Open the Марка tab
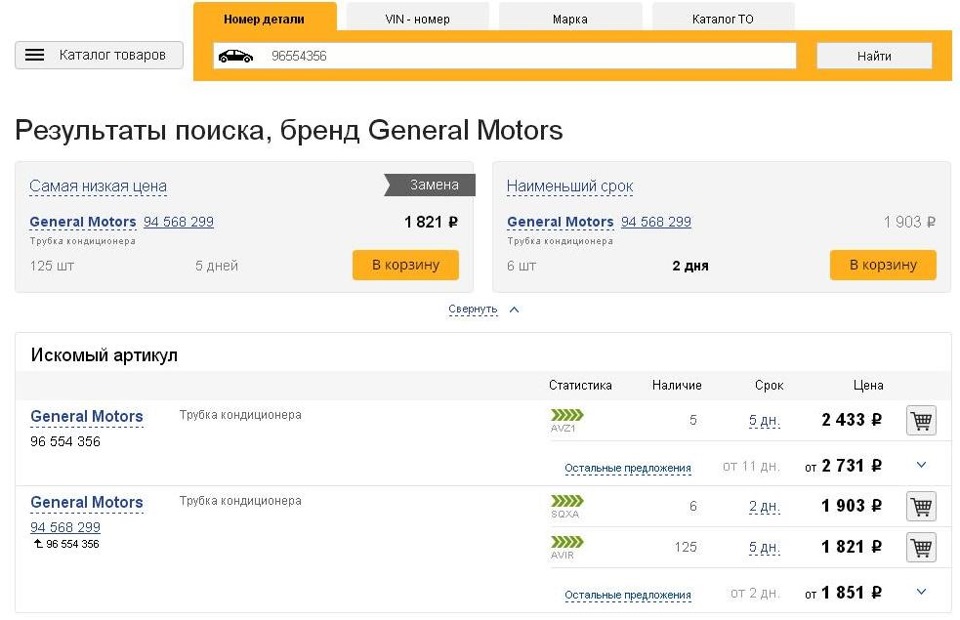This screenshot has width=960, height=620. (x=570, y=17)
